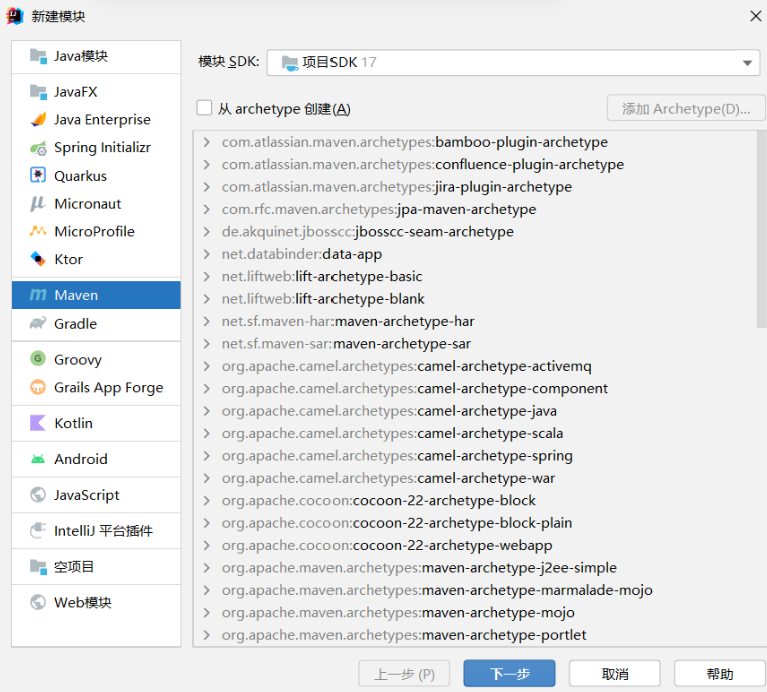
Task: Choose Java Enterprise module type
Action: tap(102, 120)
